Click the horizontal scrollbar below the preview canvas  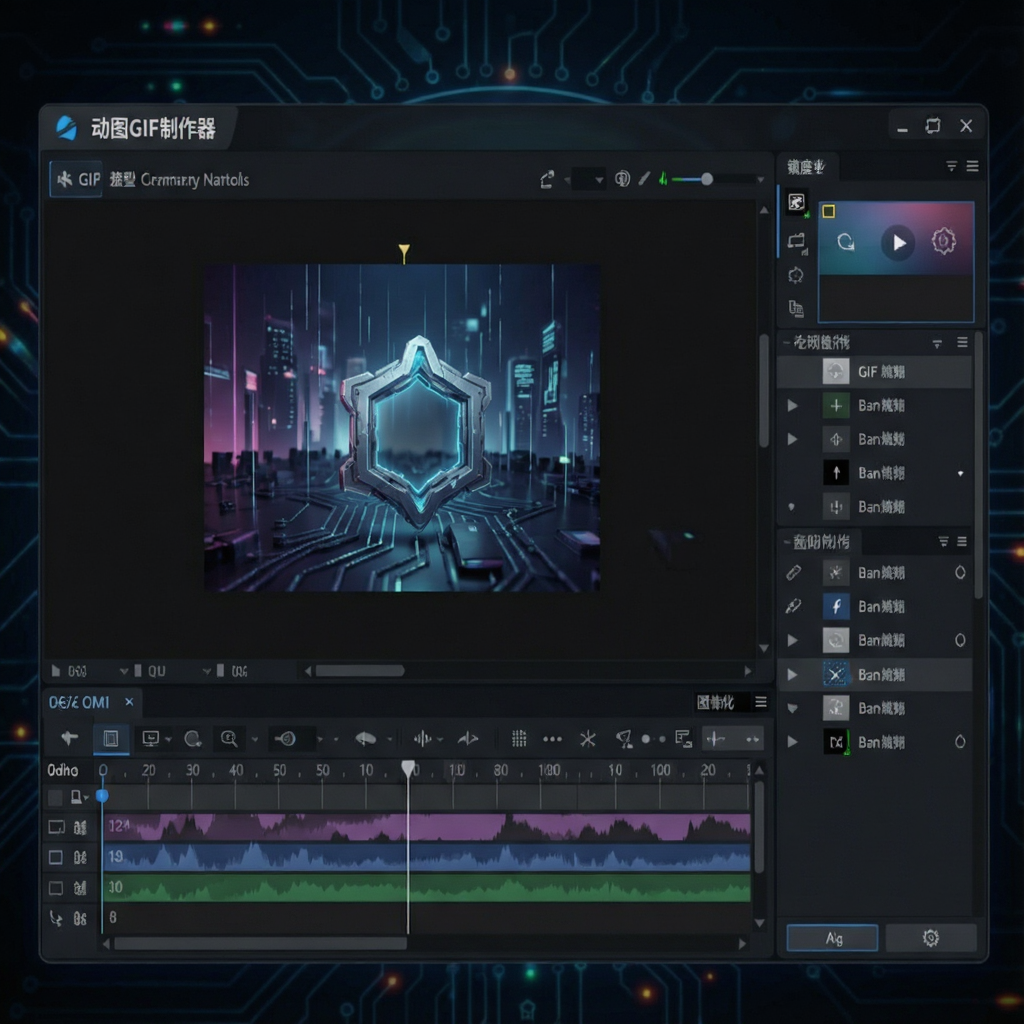point(360,671)
